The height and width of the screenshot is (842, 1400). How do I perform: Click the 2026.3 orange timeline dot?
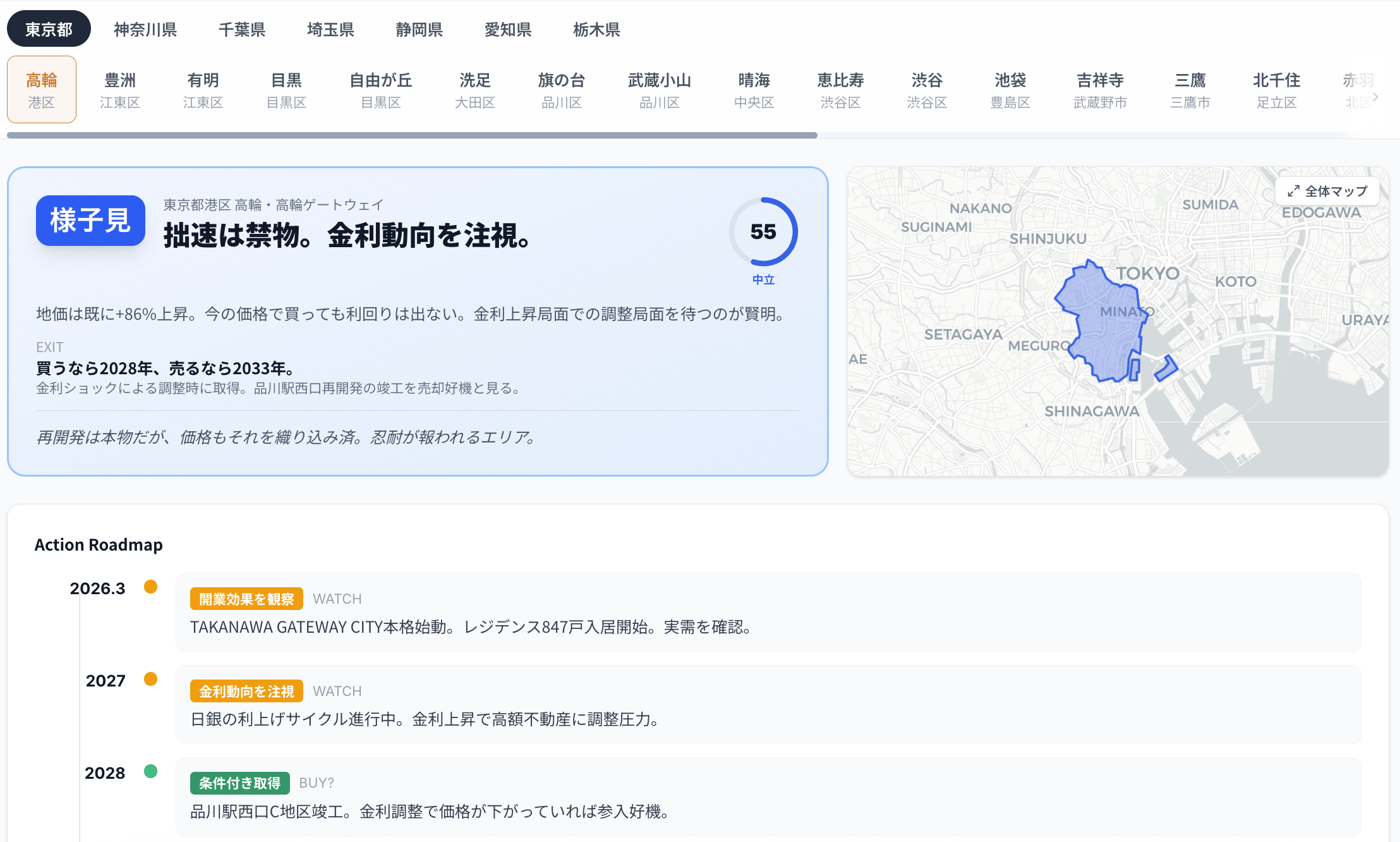[150, 587]
